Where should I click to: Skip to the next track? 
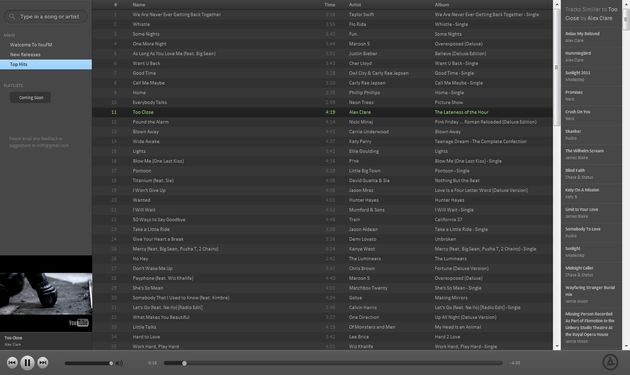coord(43,363)
